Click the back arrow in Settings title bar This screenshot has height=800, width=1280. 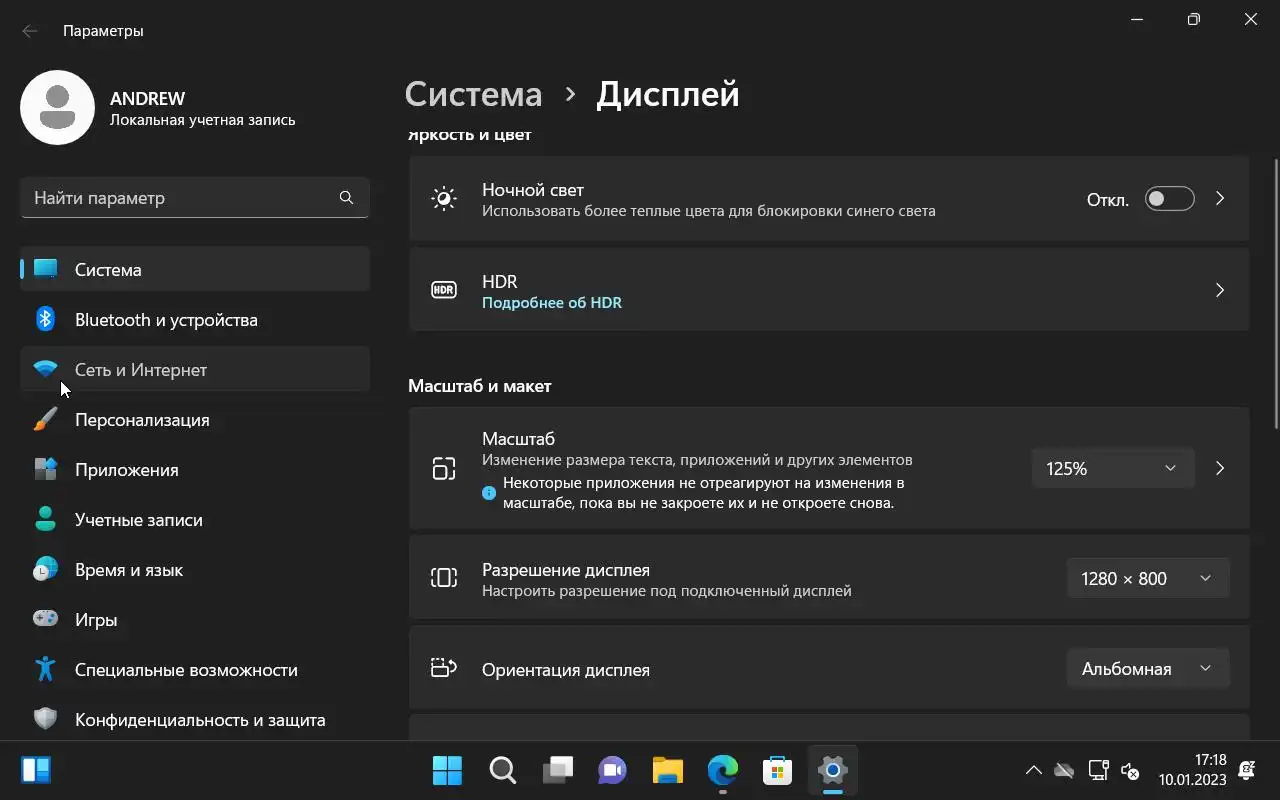click(30, 31)
